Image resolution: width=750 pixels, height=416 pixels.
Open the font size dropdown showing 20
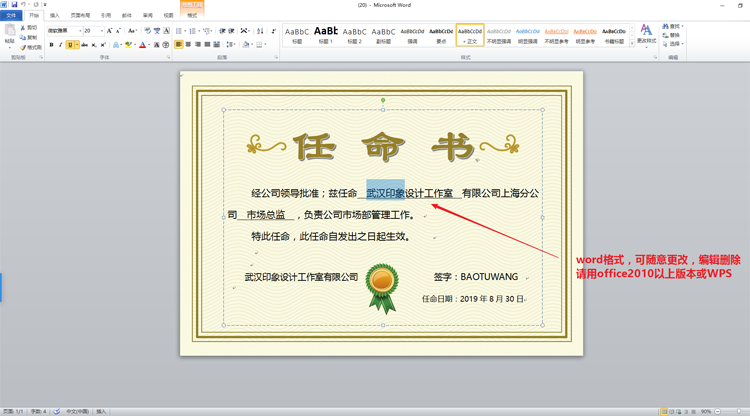click(101, 31)
